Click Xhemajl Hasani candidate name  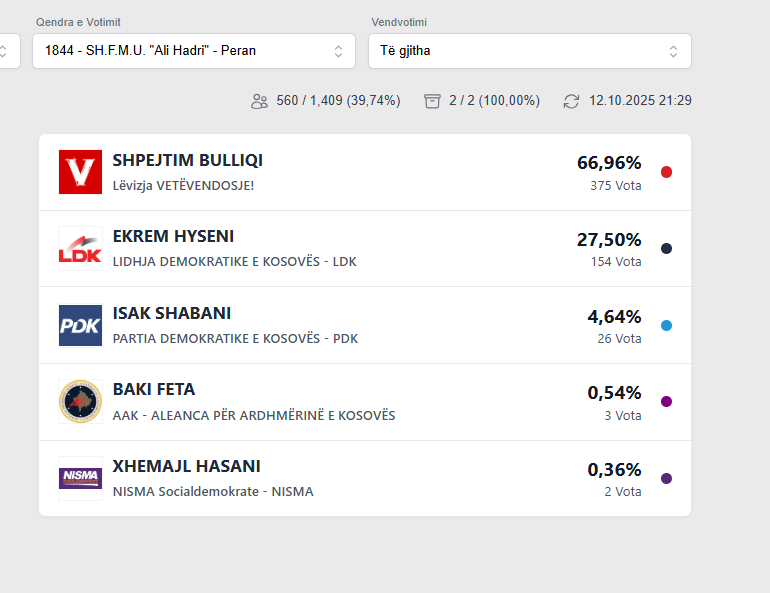click(186, 466)
